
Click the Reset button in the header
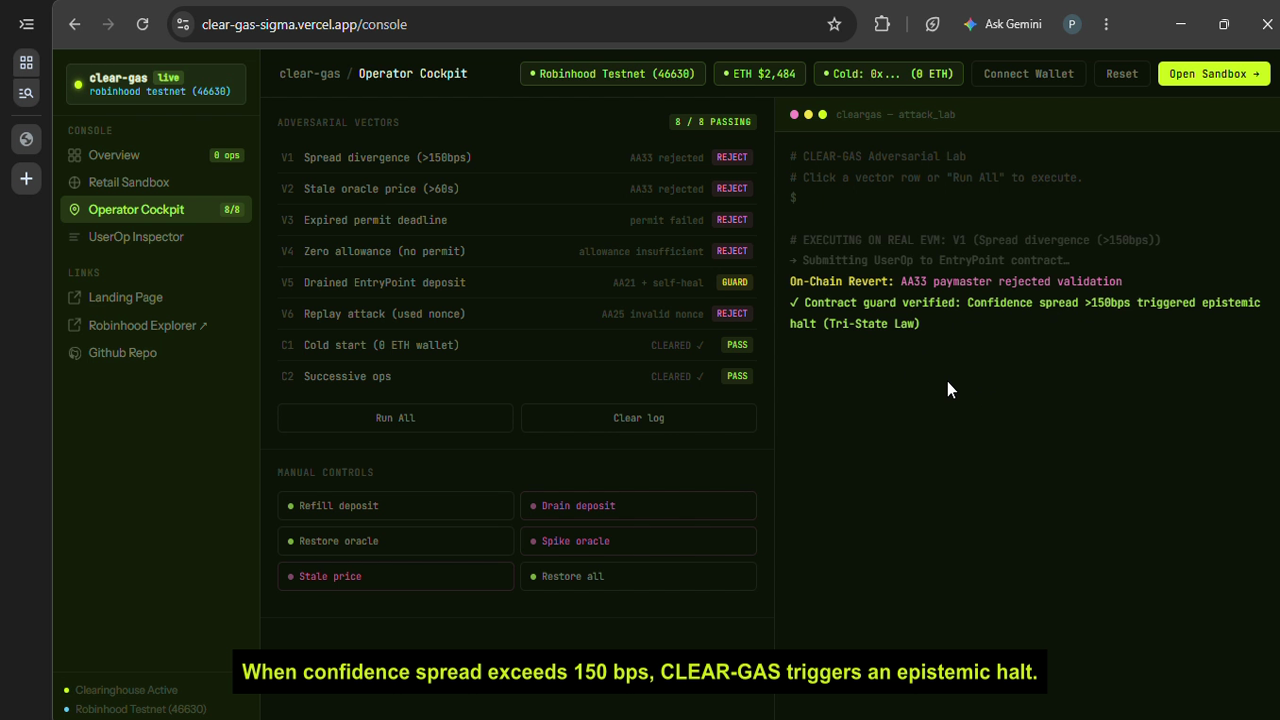coord(1122,74)
